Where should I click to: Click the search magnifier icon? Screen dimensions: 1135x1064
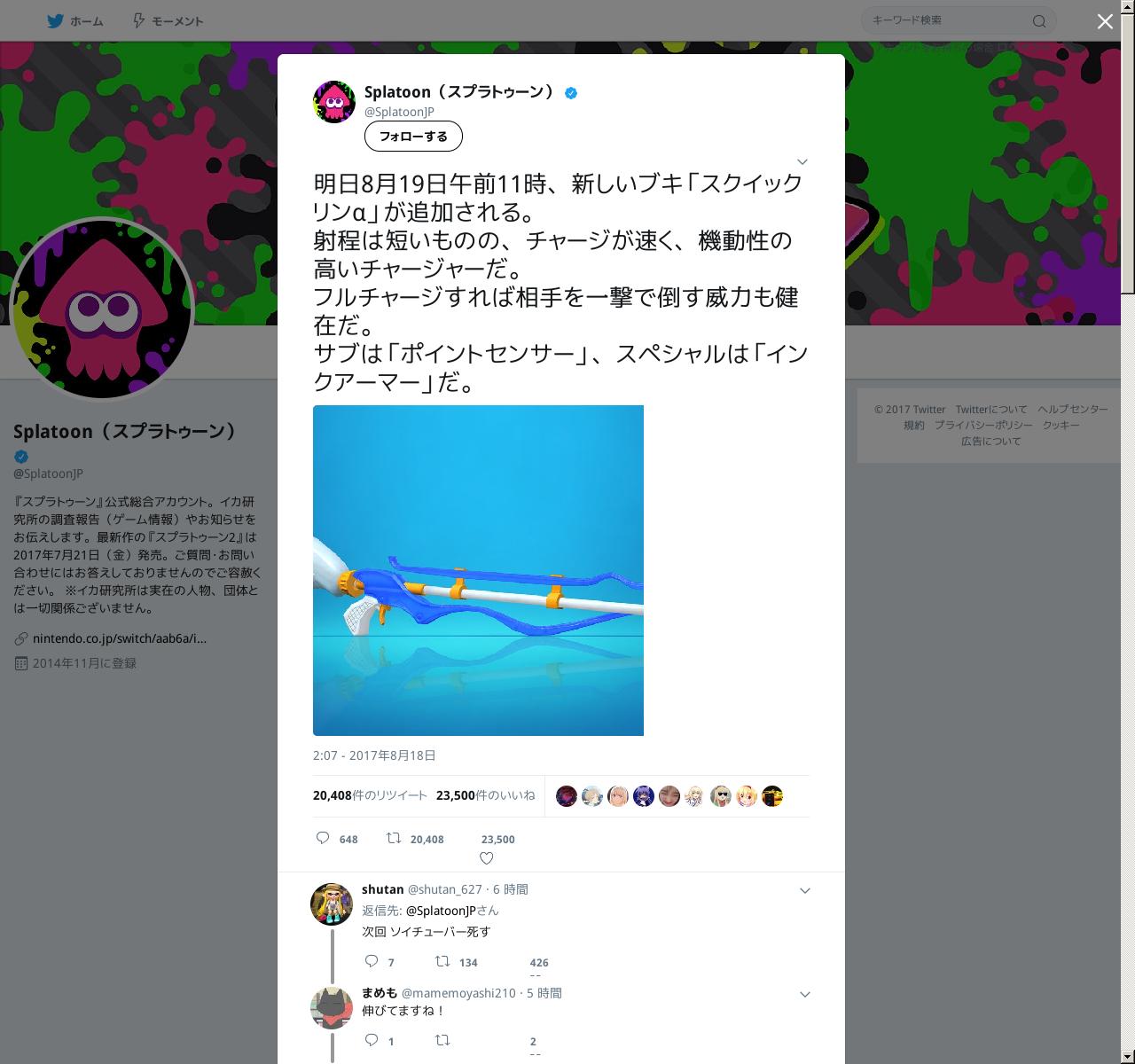(1039, 21)
